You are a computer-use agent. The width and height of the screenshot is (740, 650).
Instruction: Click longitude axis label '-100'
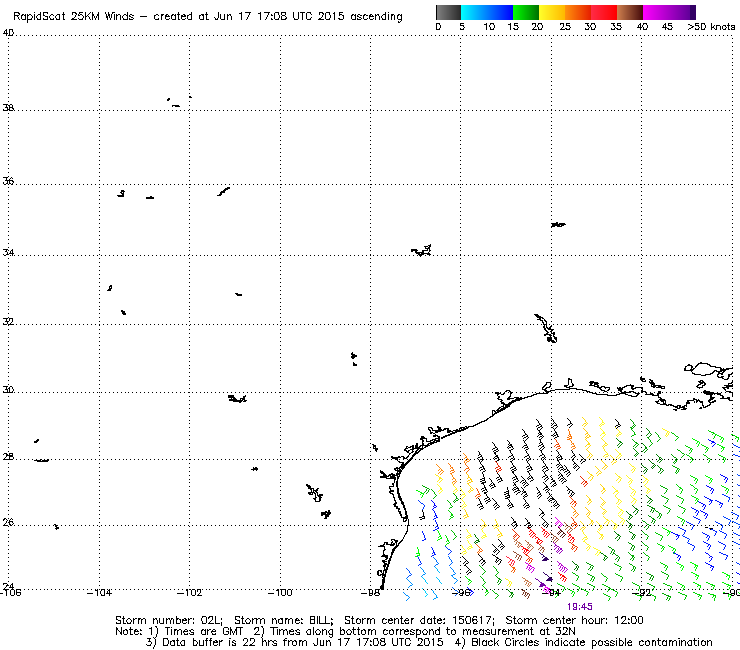(280, 593)
